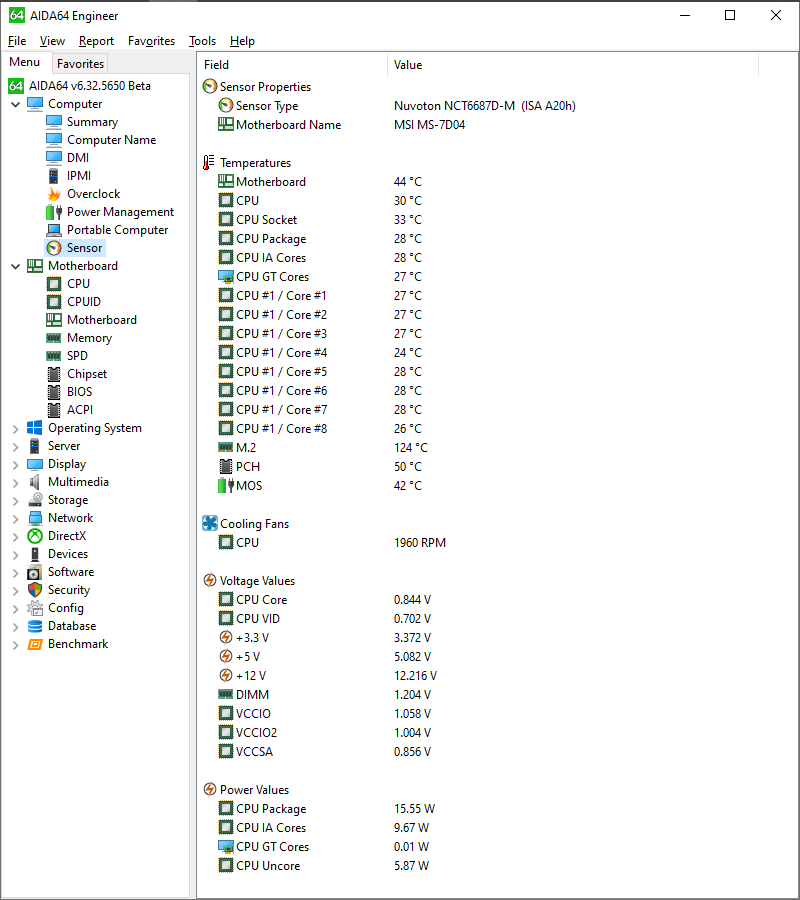Collapse the Computer tree node
The image size is (800, 900).
pyautogui.click(x=15, y=104)
